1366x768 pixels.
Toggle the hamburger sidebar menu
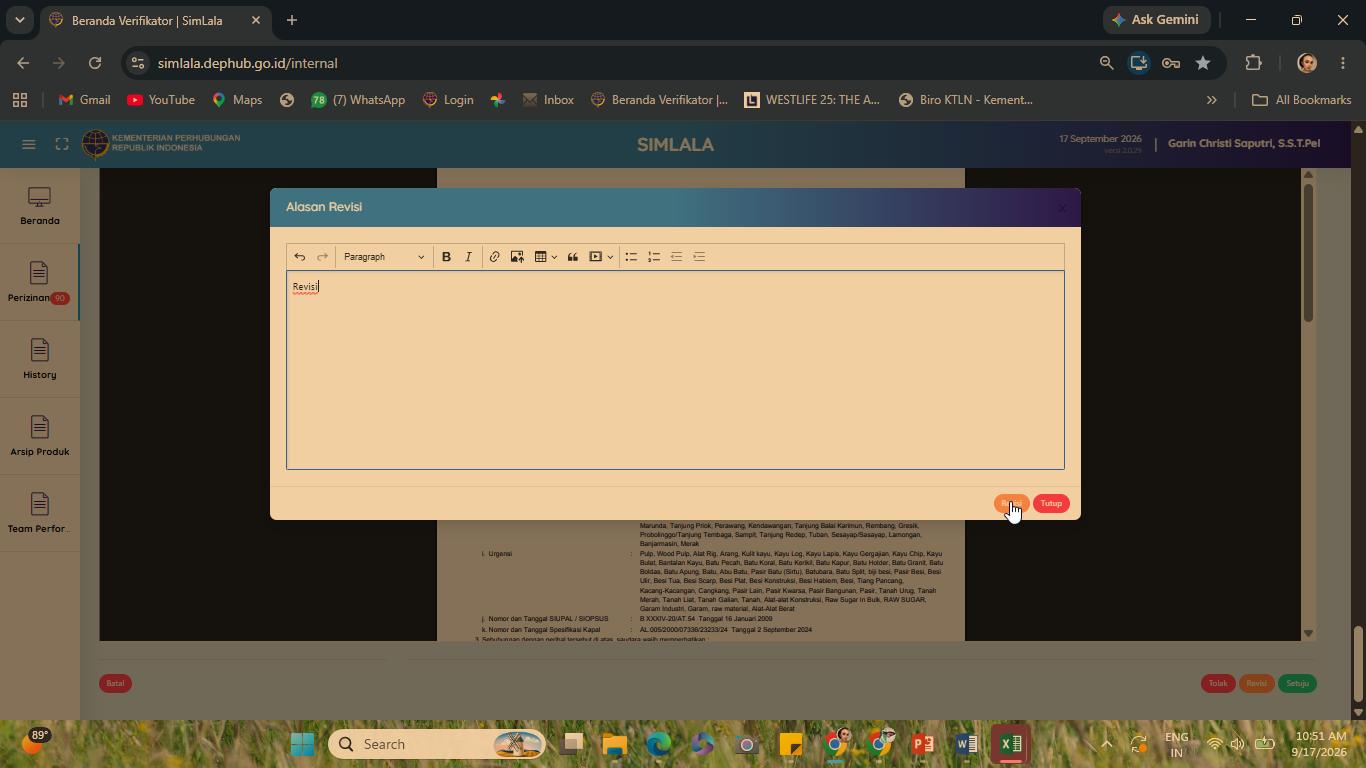[29, 144]
